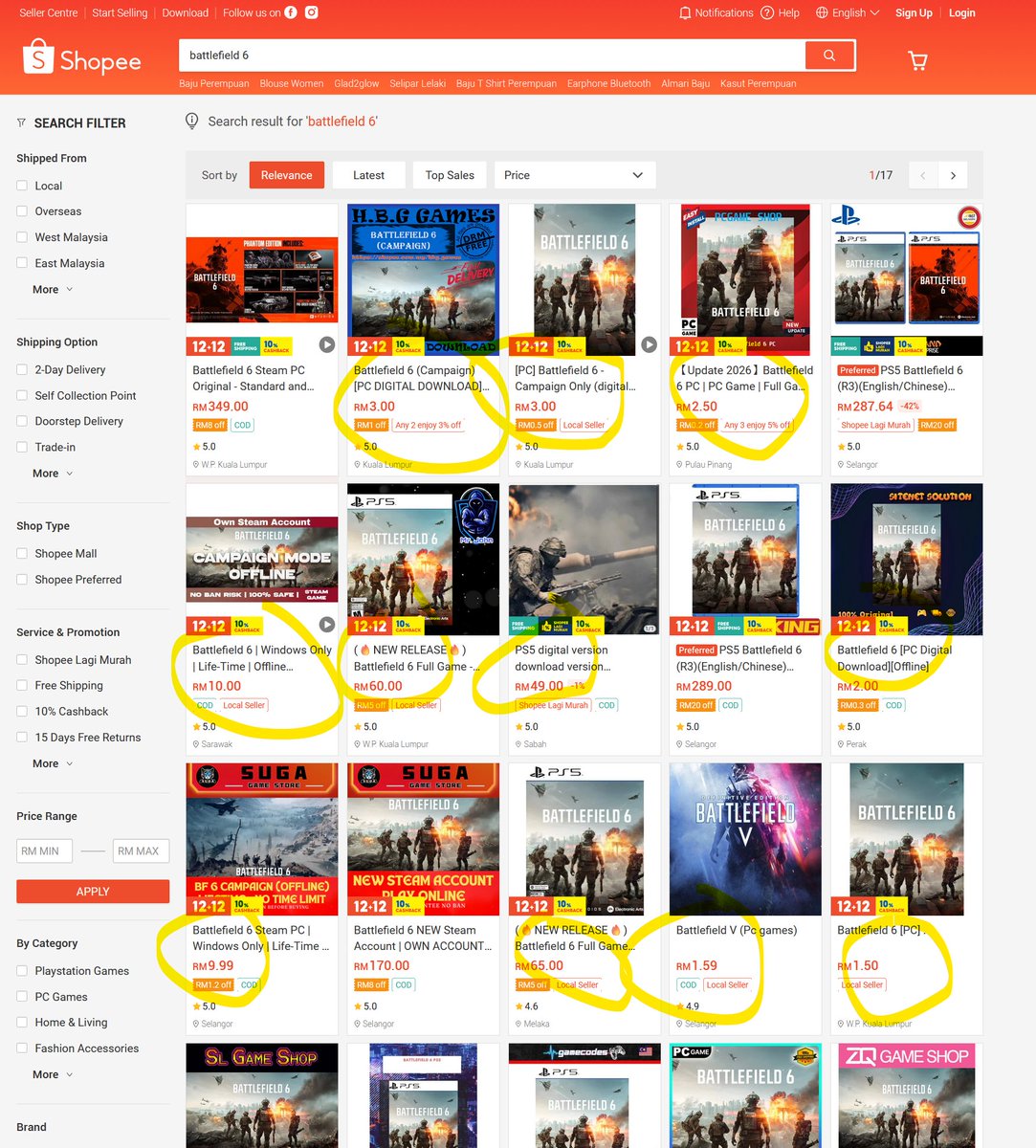Go to next results page arrow
The image size is (1036, 1148).
click(953, 175)
